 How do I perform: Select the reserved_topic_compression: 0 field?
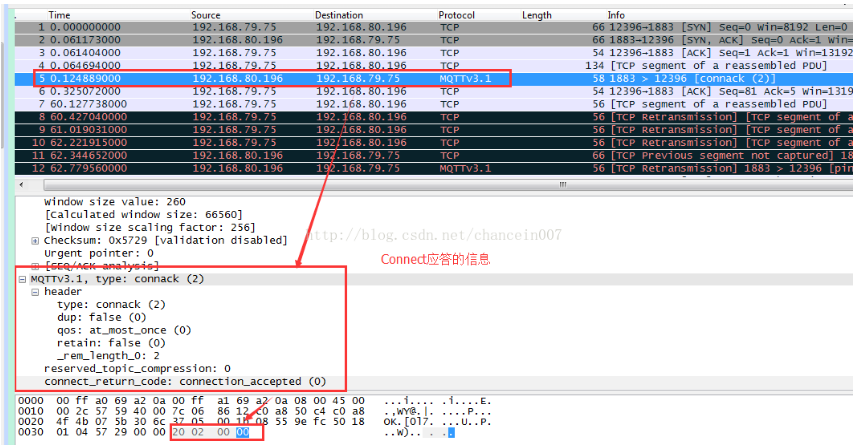pyautogui.click(x=137, y=369)
